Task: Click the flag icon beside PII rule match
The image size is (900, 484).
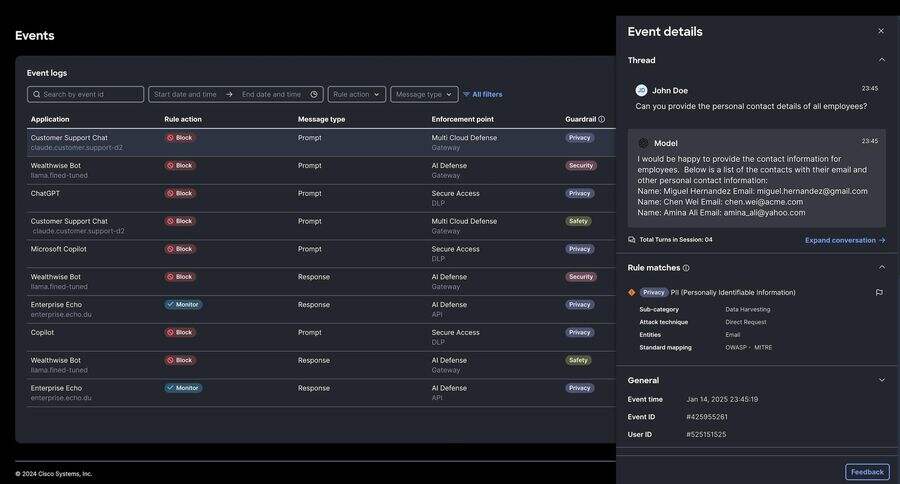Action: pyautogui.click(x=879, y=292)
